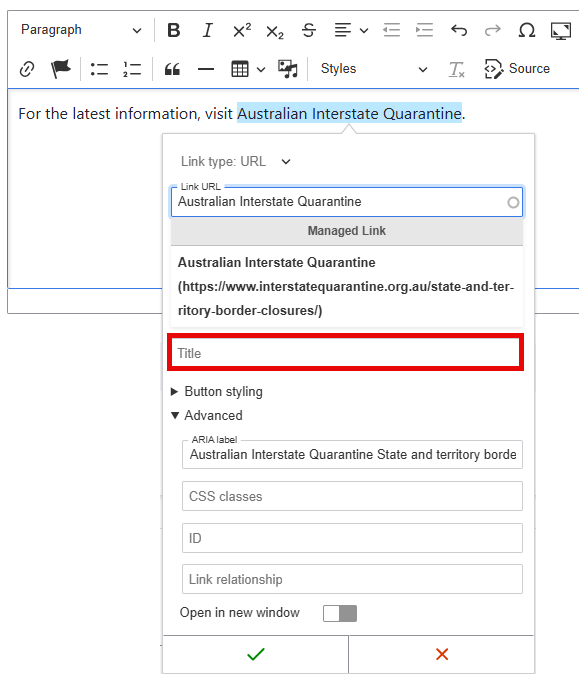This screenshot has width=579, height=681.
Task: Apply strikethrough formatting
Action: click(309, 30)
